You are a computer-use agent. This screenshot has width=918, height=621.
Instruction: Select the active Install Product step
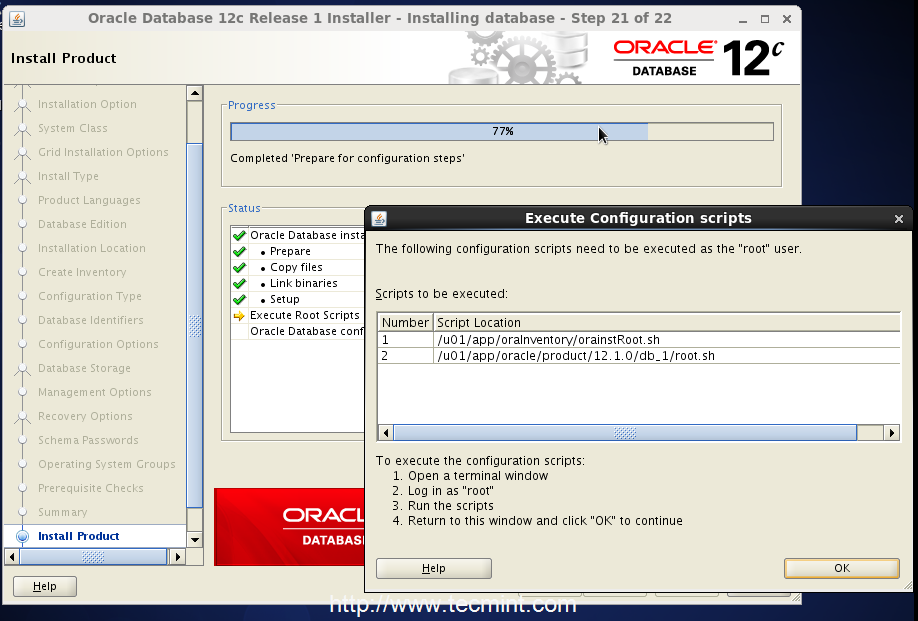[x=78, y=536]
